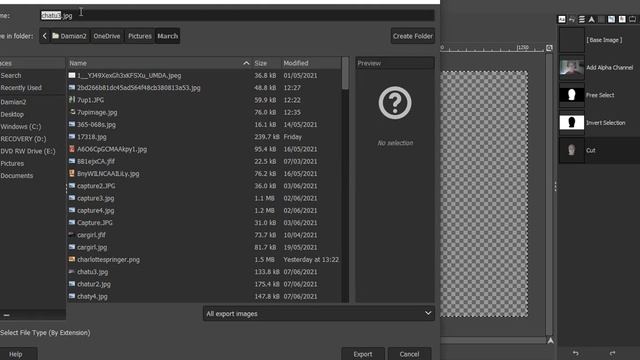Click the Export button
This screenshot has height=360, width=640.
[x=363, y=354]
